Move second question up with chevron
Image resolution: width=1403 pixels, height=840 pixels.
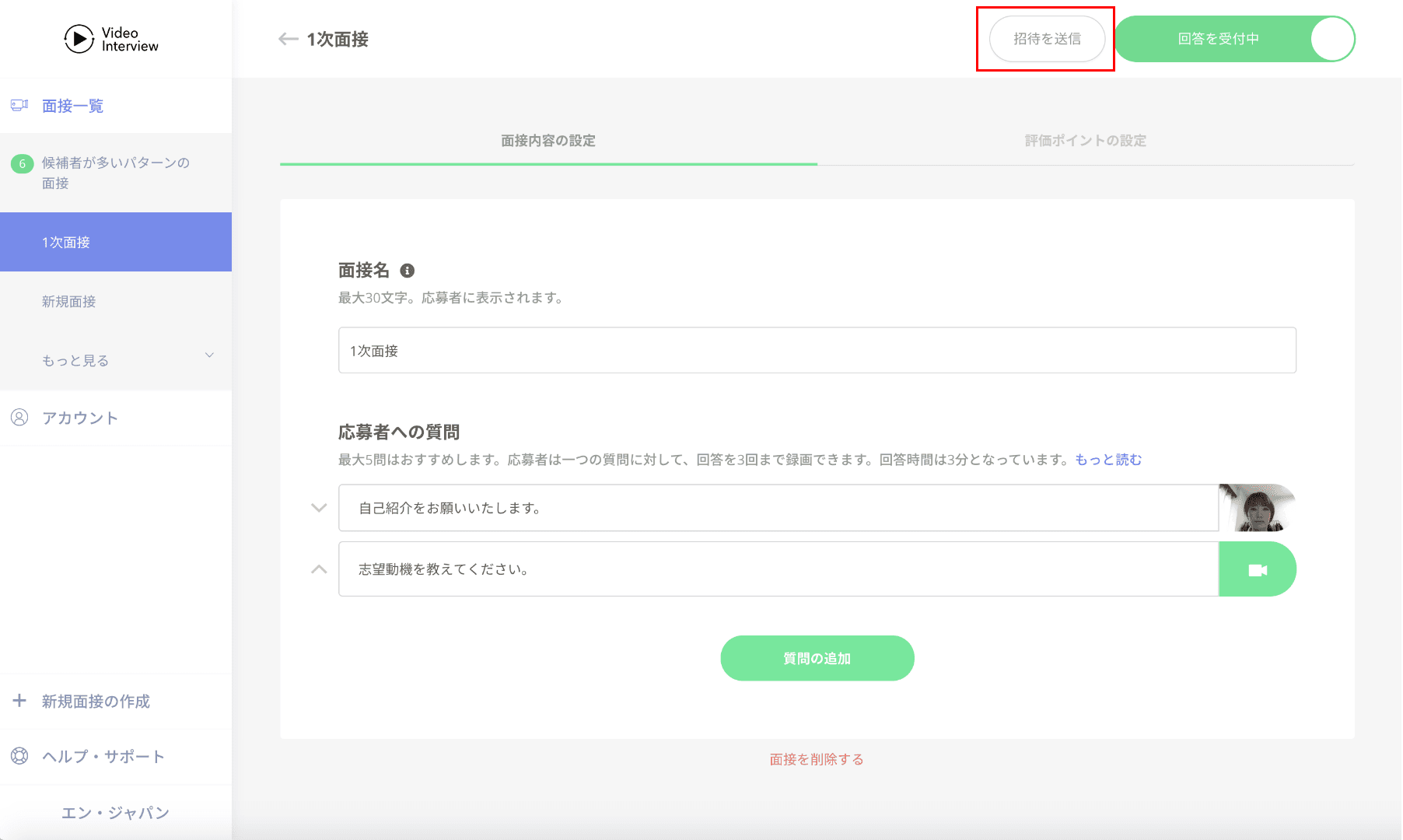coord(319,569)
